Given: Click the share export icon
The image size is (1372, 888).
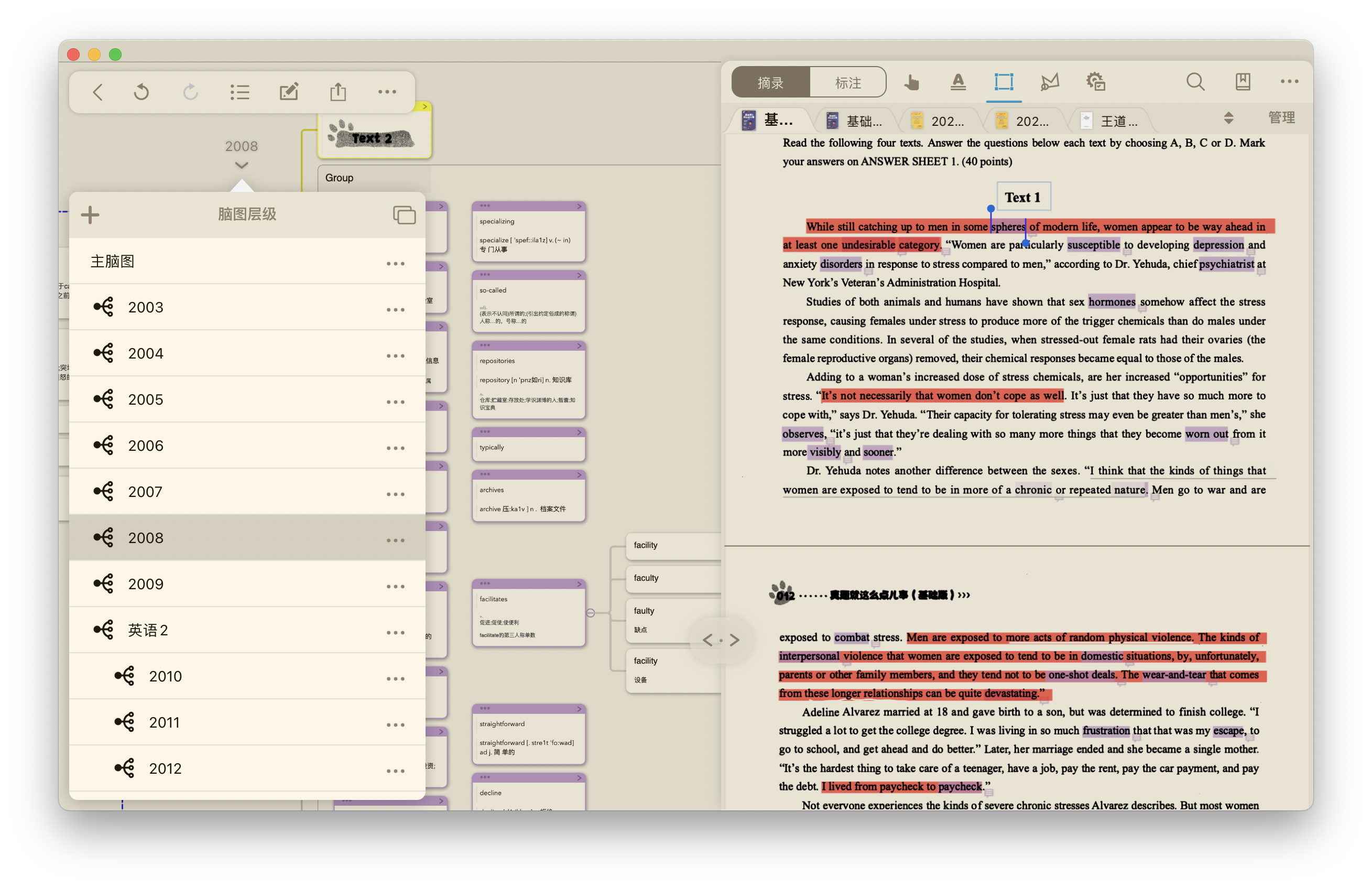Looking at the screenshot, I should click(x=338, y=92).
